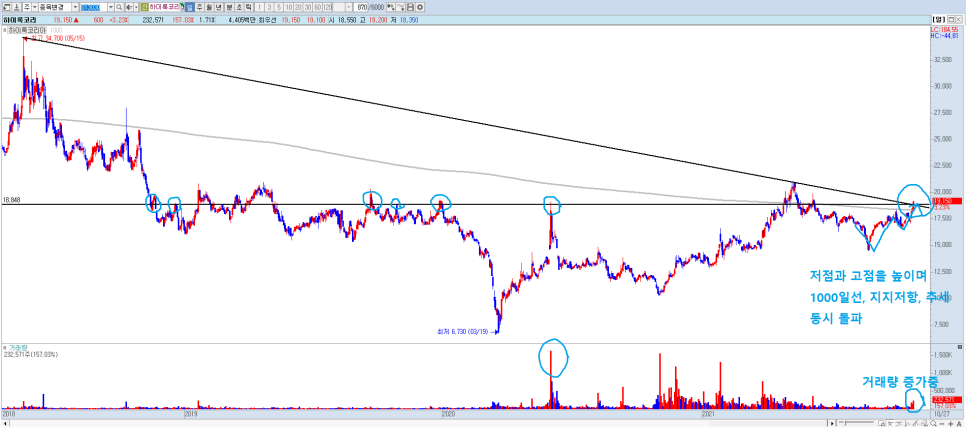Click the 하이록코리 stock name box

pos(166,7)
